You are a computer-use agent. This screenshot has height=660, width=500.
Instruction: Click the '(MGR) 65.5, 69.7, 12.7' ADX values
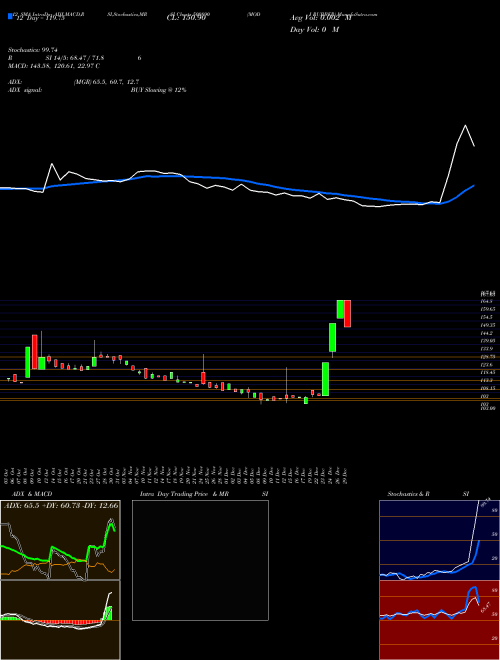pyautogui.click(x=106, y=82)
